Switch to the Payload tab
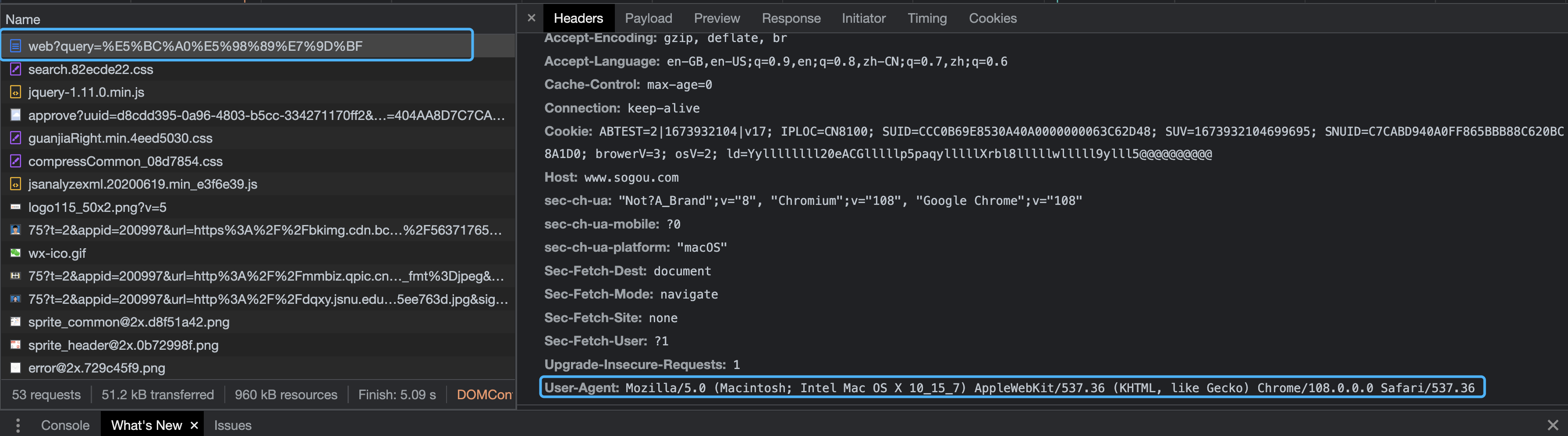The image size is (1568, 436). [x=648, y=18]
